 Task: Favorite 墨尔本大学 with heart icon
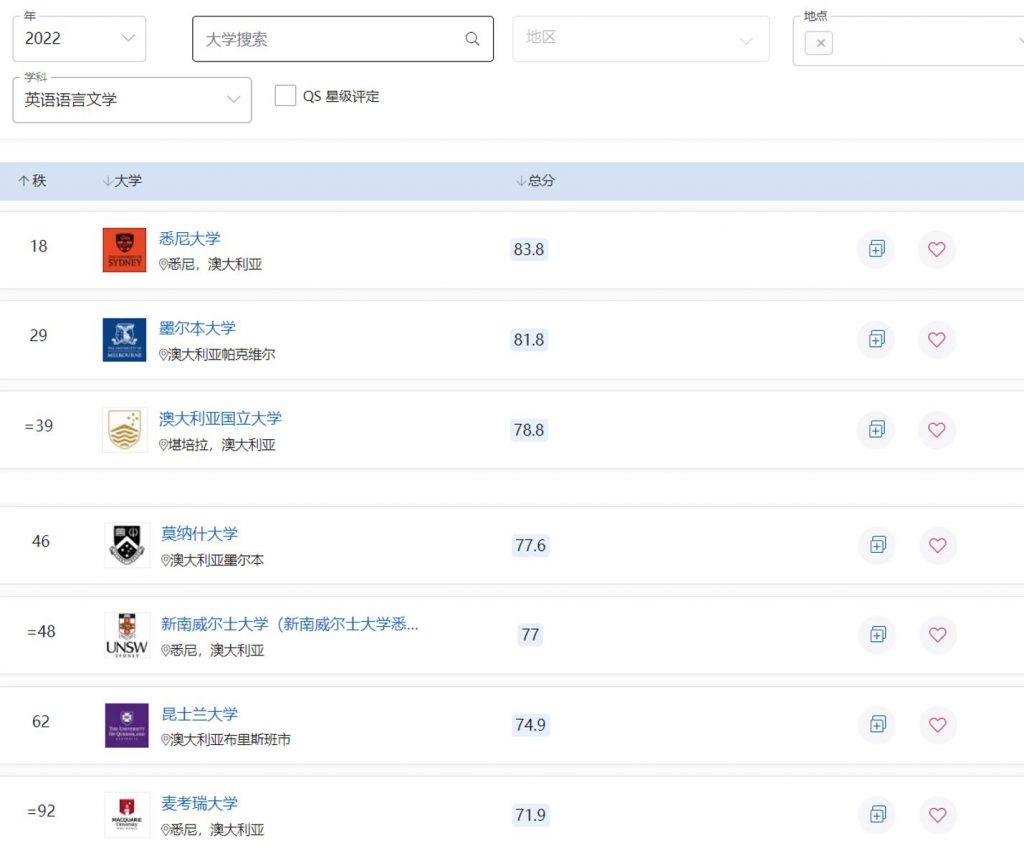tap(936, 340)
